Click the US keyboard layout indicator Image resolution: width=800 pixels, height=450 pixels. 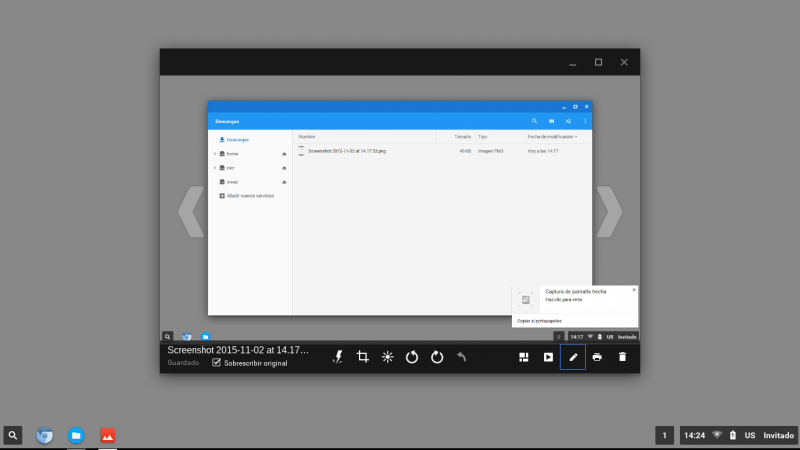coord(749,435)
